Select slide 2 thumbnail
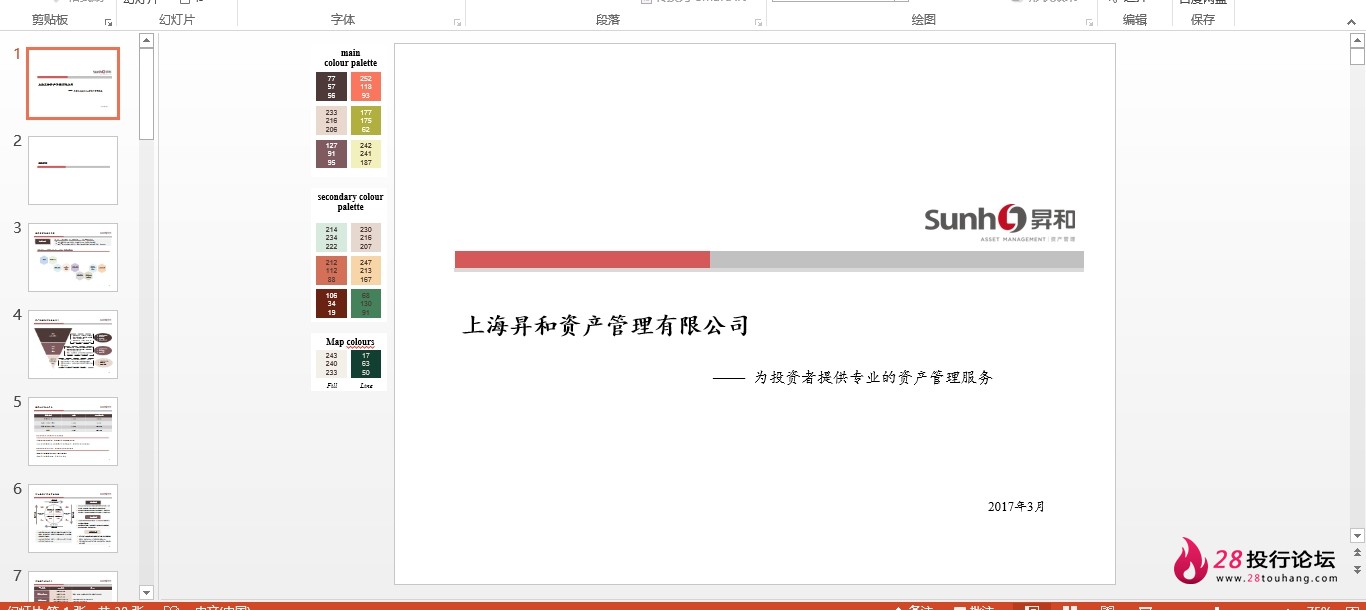 click(73, 170)
